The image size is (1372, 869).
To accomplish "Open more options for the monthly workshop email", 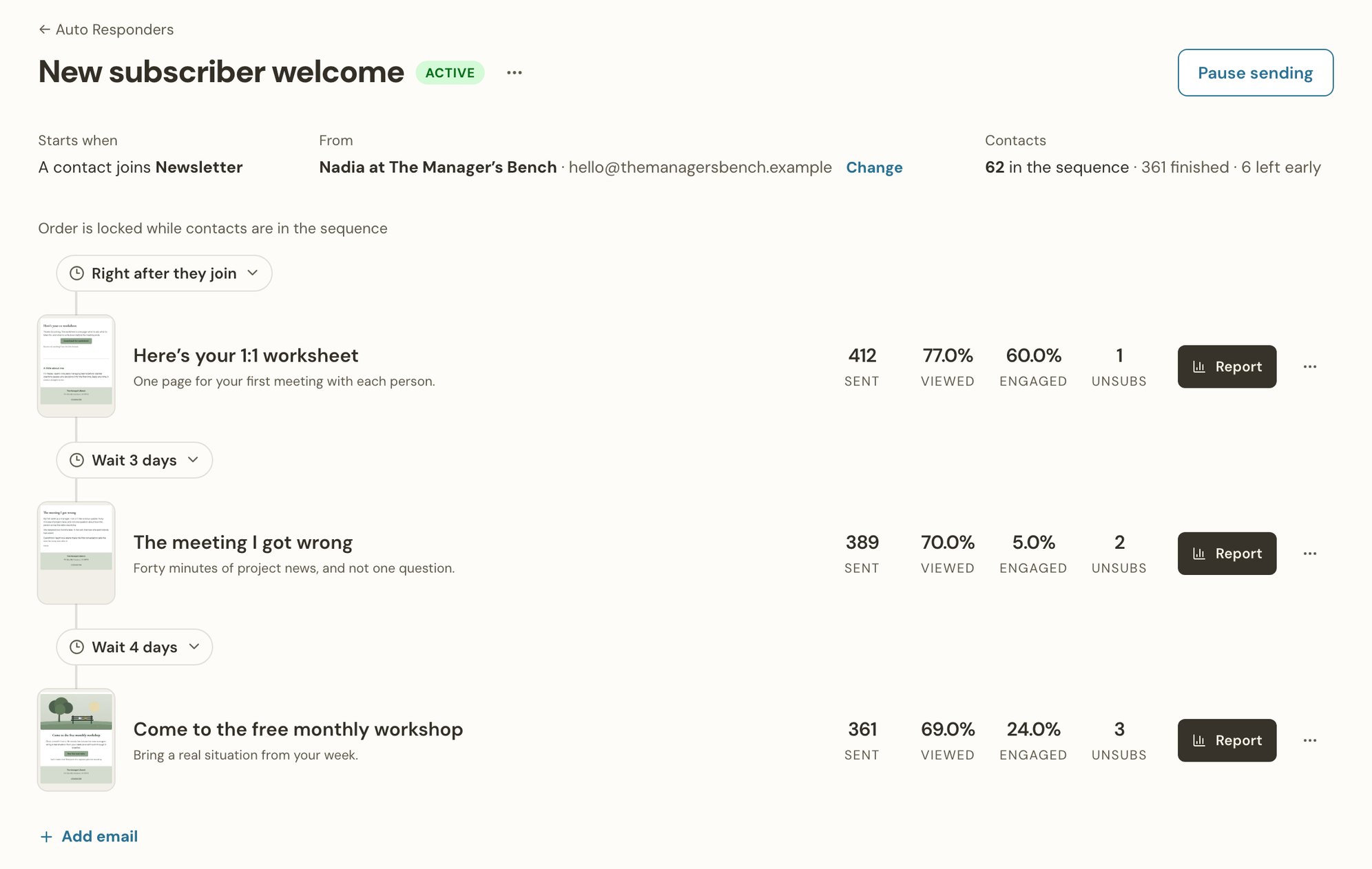I will [1310, 740].
